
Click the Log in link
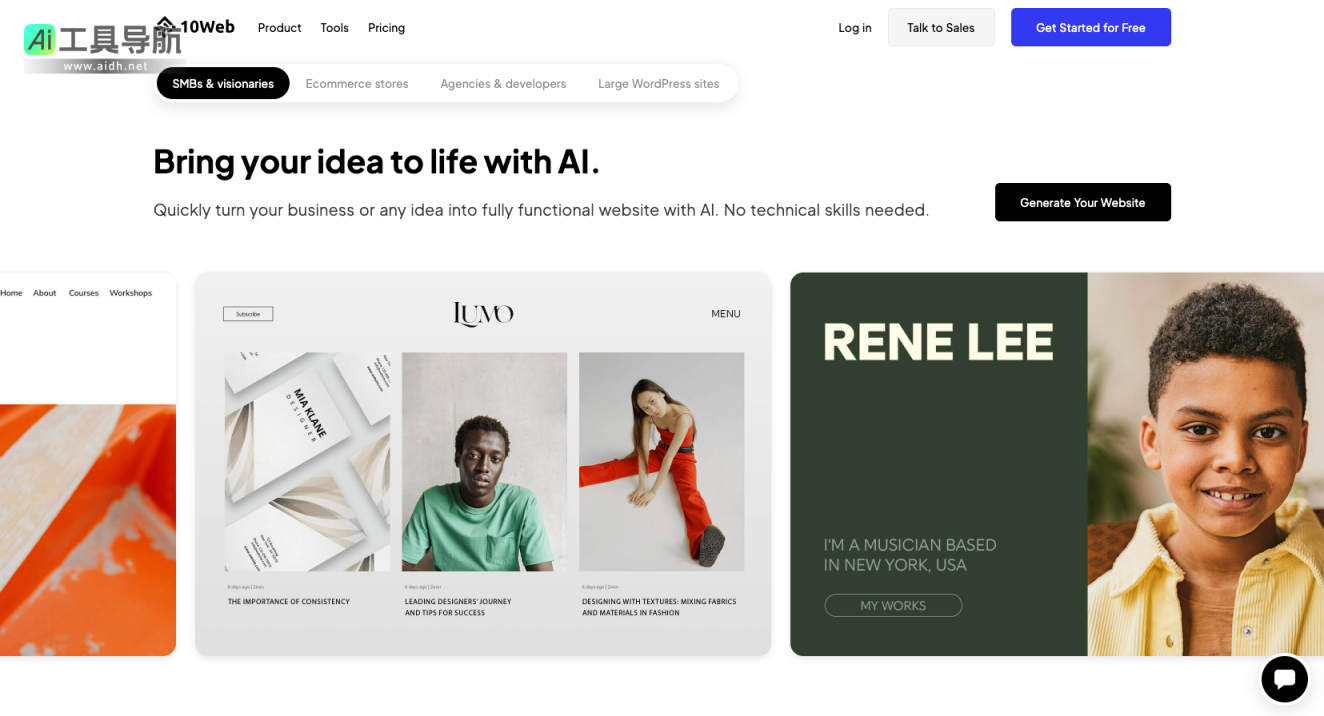pos(855,28)
